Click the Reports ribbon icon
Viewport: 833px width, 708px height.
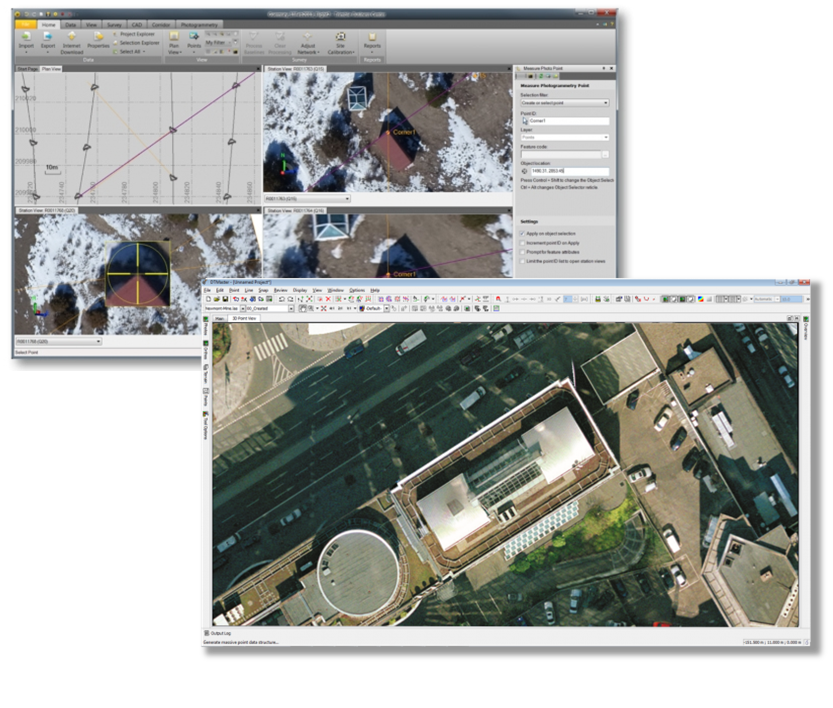pyautogui.click(x=372, y=37)
